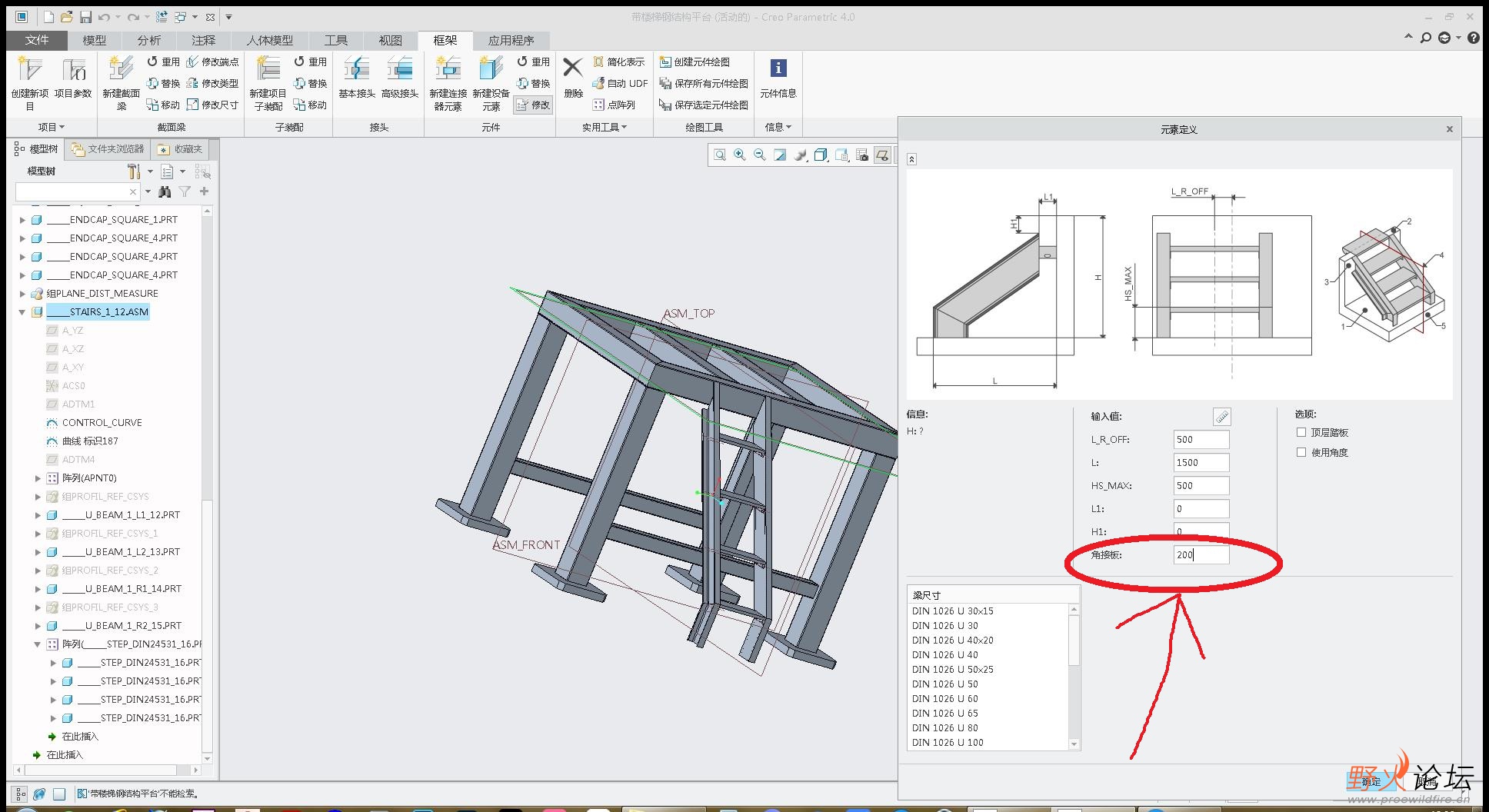Screen dimensions: 1489x812
Task: Open the 收藏夹 tab
Action: pyautogui.click(x=180, y=149)
